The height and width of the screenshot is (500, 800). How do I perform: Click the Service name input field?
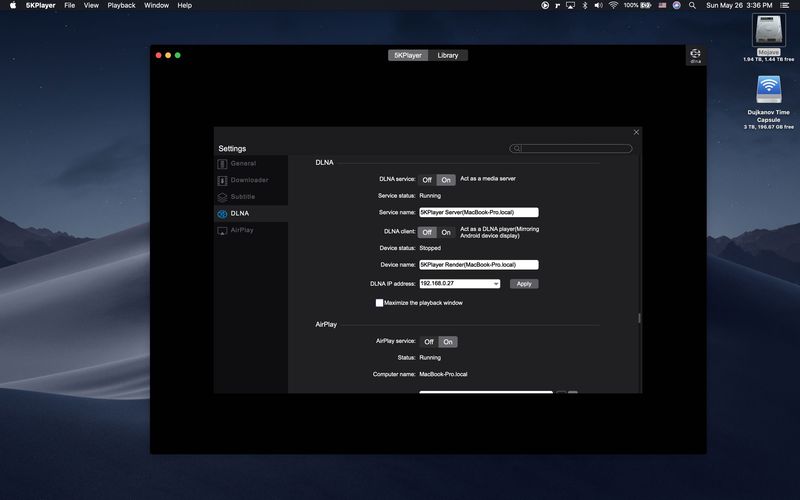point(479,212)
